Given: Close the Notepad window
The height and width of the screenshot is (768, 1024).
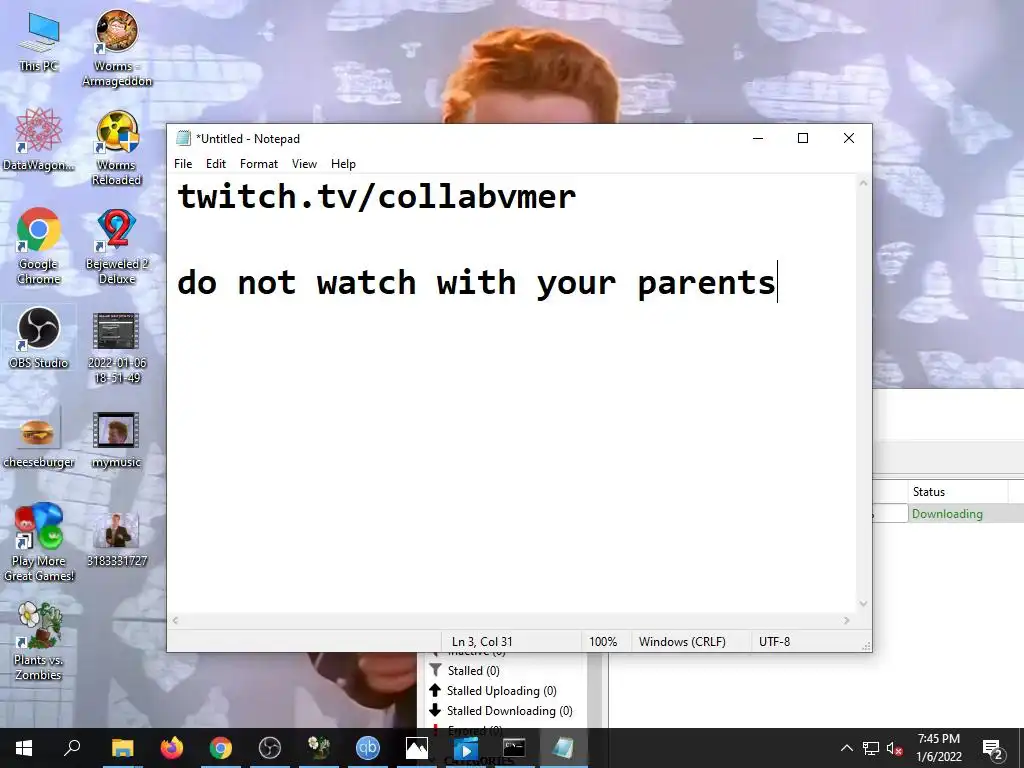Looking at the screenshot, I should click(x=849, y=138).
